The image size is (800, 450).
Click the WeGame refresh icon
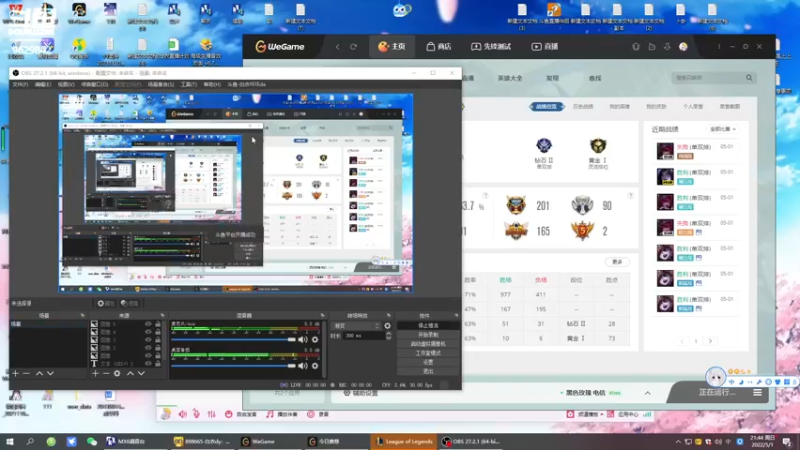[x=353, y=46]
